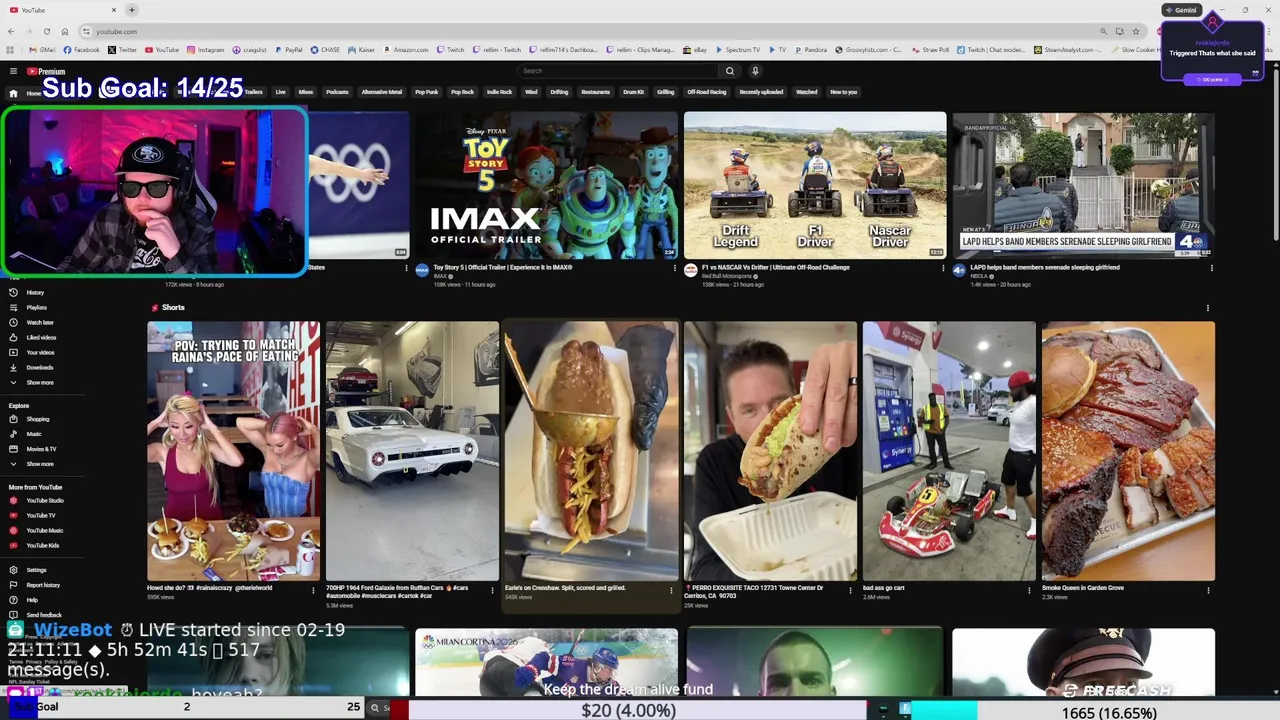Open YouTube Music link
The width and height of the screenshot is (1280, 720).
tap(44, 530)
